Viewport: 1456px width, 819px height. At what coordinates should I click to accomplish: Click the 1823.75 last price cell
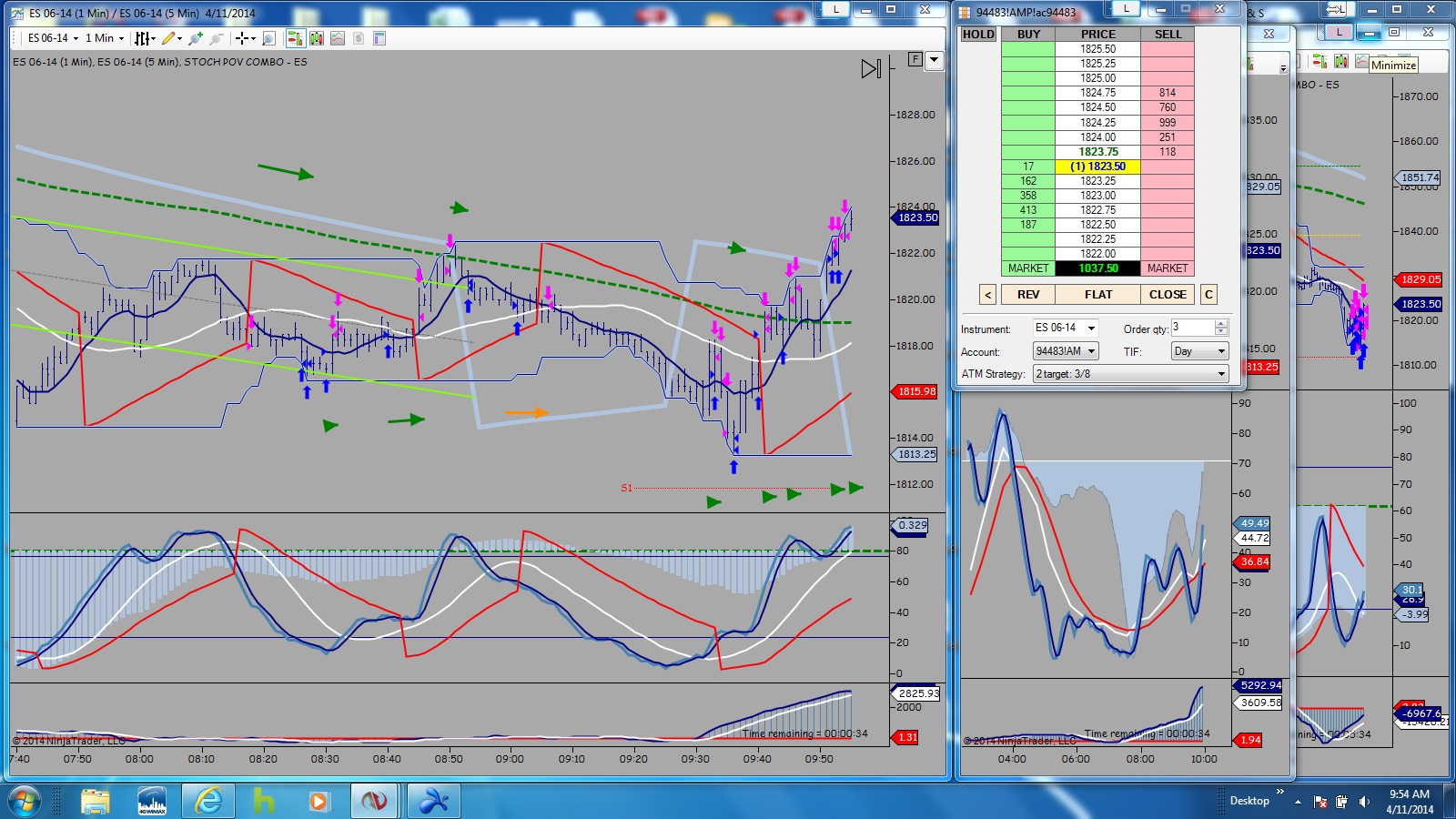tap(1097, 152)
